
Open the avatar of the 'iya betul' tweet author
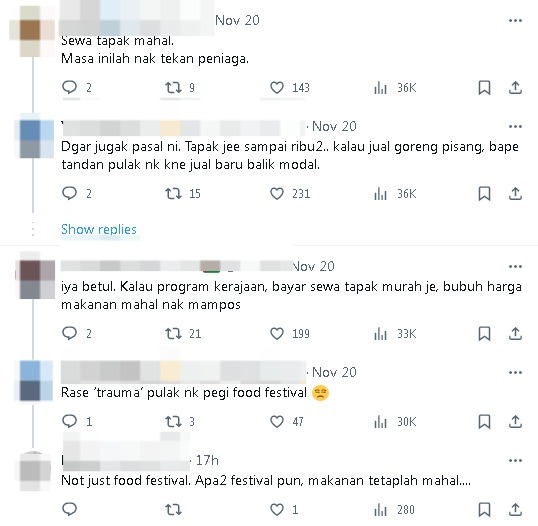point(36,279)
